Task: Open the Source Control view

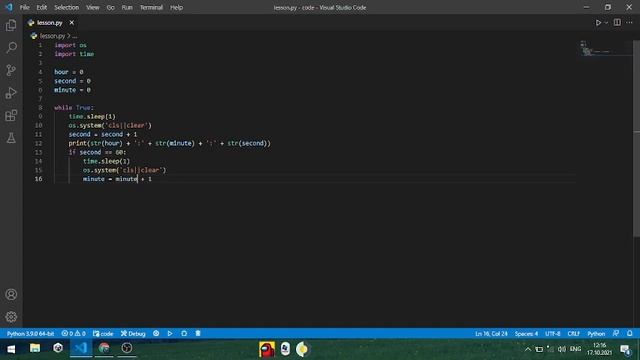Action: (11, 70)
